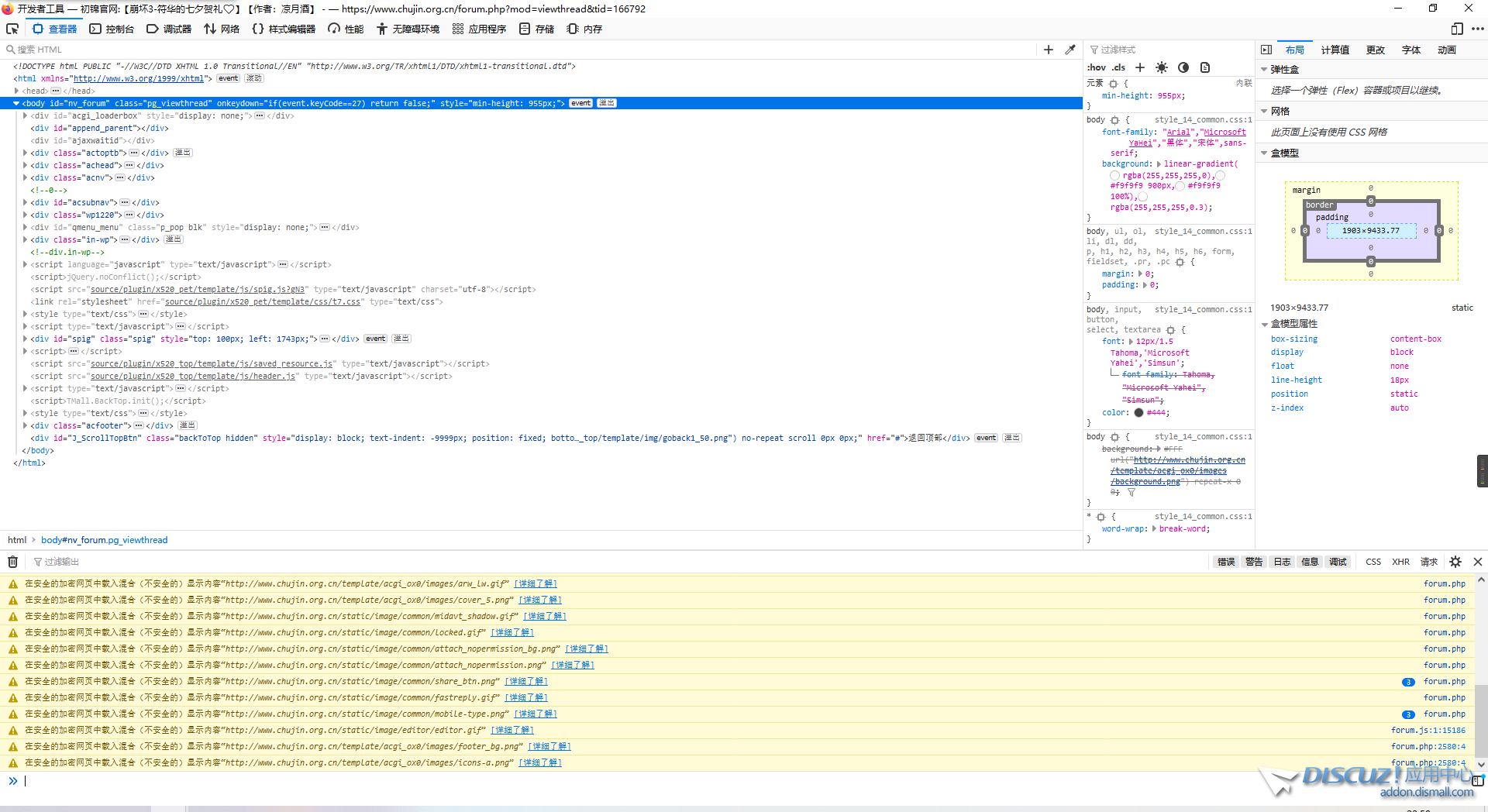The width and height of the screenshot is (1488, 812).
Task: Open the 字体 fonts tab
Action: [x=1411, y=50]
